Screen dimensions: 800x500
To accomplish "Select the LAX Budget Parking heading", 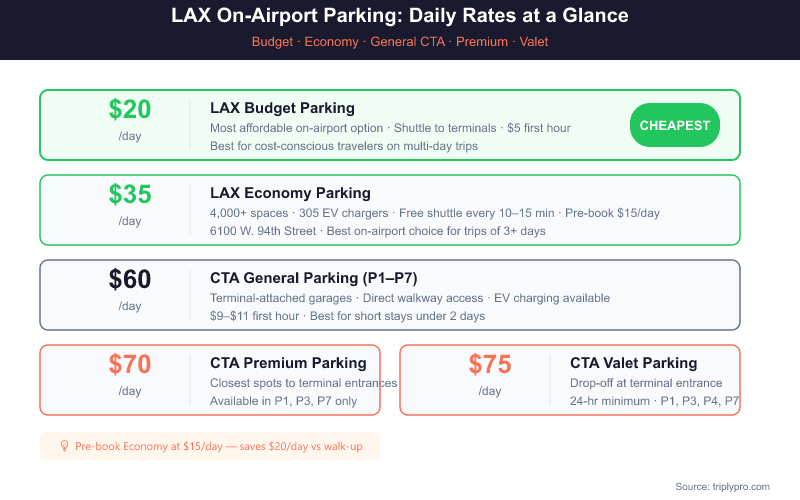I will coord(282,108).
